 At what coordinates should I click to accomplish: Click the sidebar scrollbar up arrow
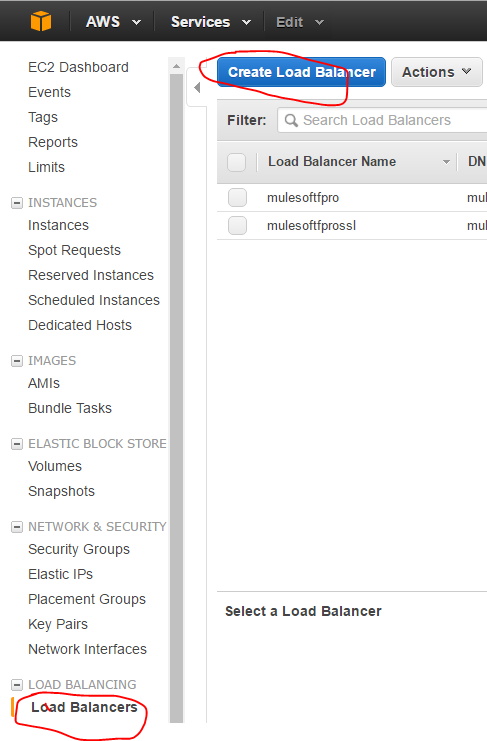[x=176, y=66]
